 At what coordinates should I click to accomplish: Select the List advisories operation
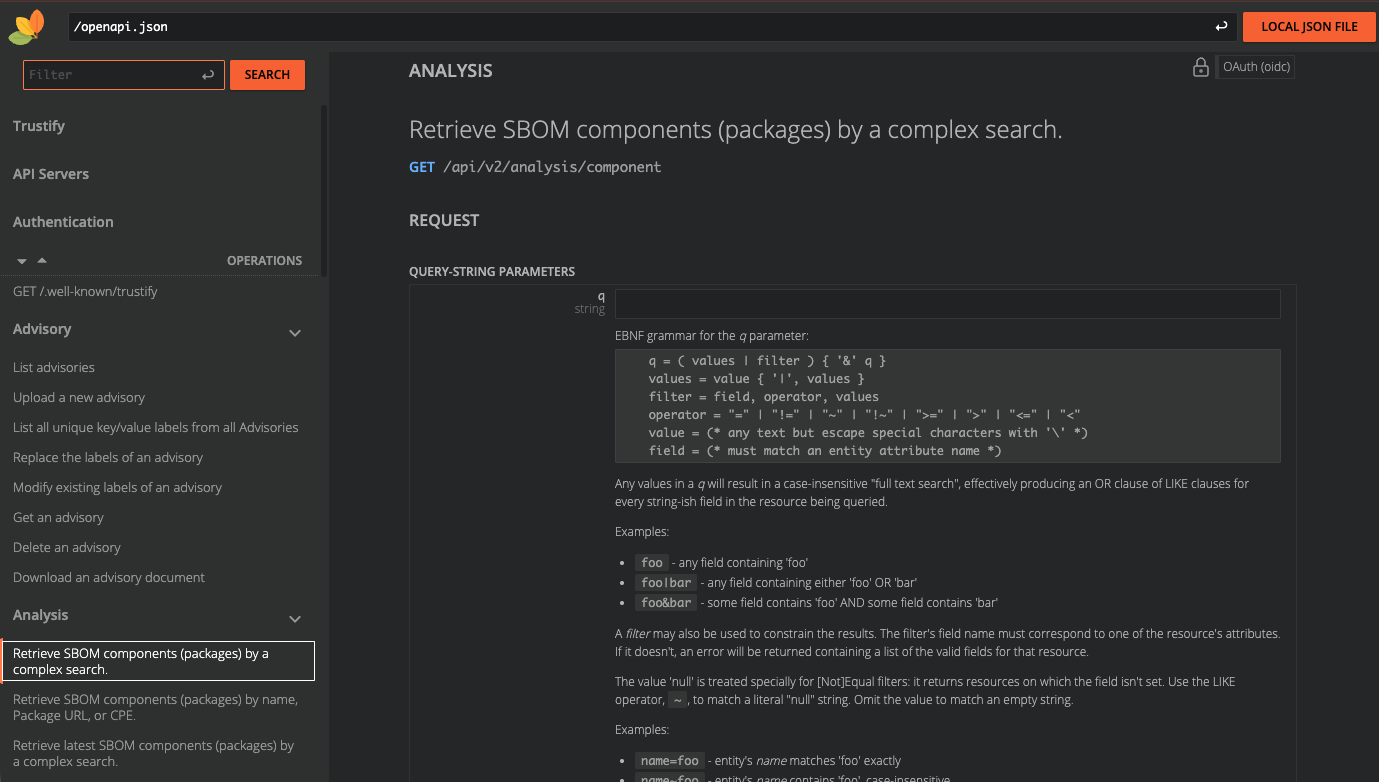click(x=54, y=368)
